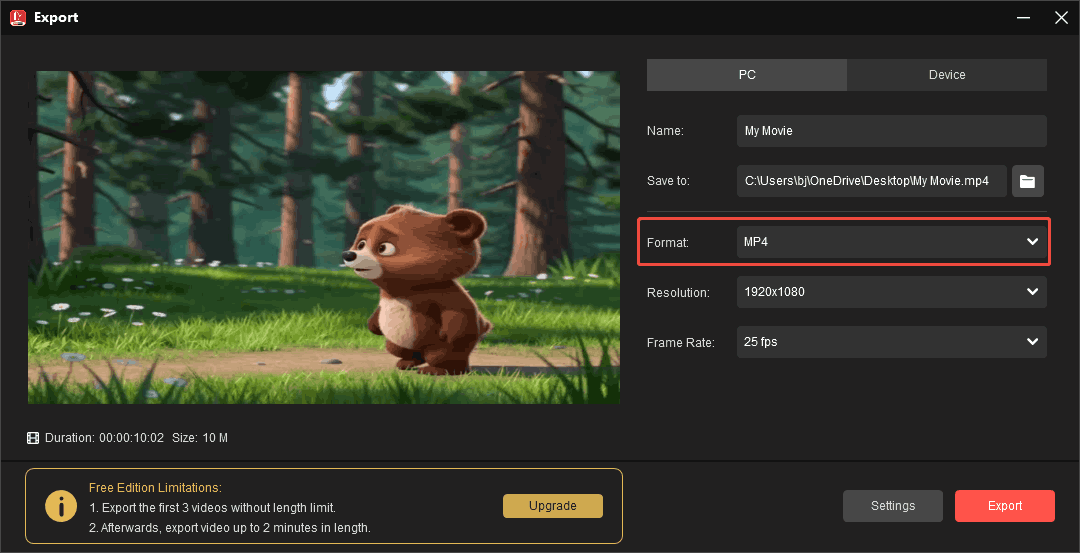Viewport: 1080px width, 553px height.
Task: Click the 'export video up to 2 minutes' line
Action: tap(230, 528)
